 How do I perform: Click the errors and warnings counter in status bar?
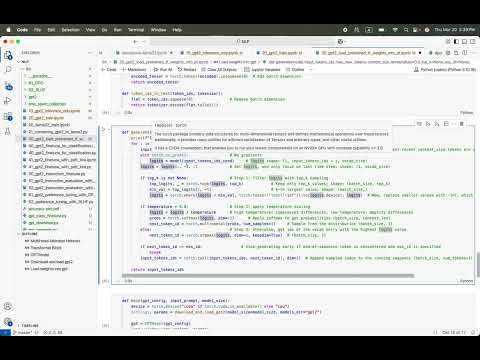click(53, 332)
